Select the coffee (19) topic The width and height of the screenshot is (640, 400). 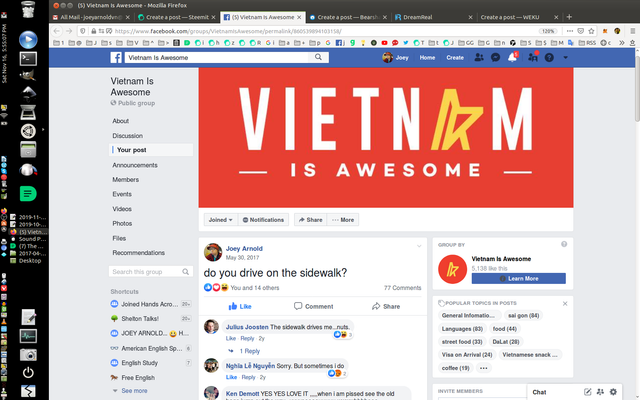tap(456, 368)
